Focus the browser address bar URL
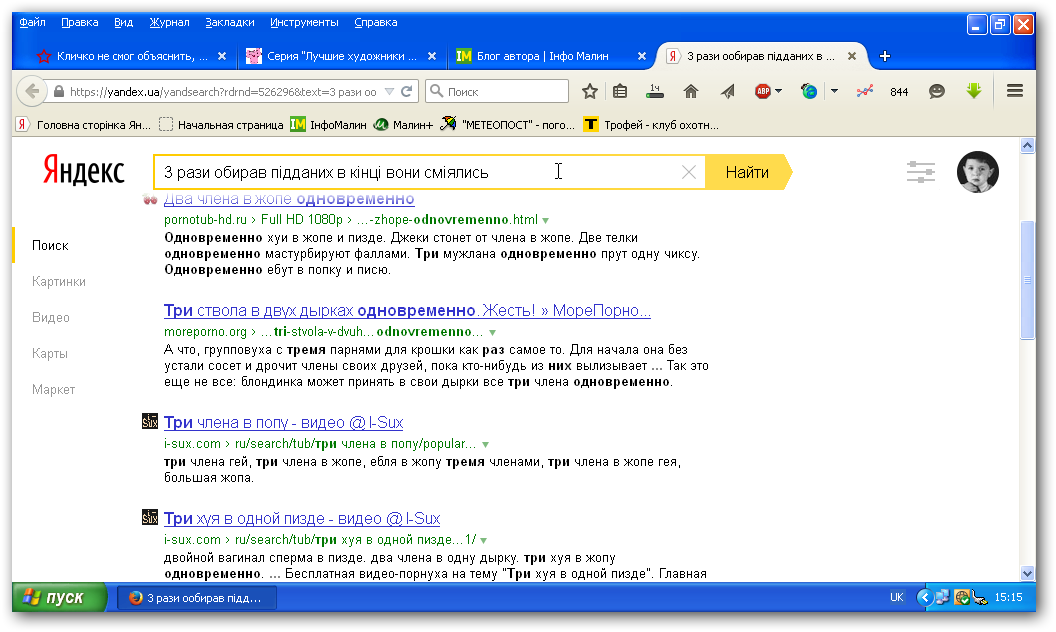Viewport: 1056px width, 632px height. 223,92
